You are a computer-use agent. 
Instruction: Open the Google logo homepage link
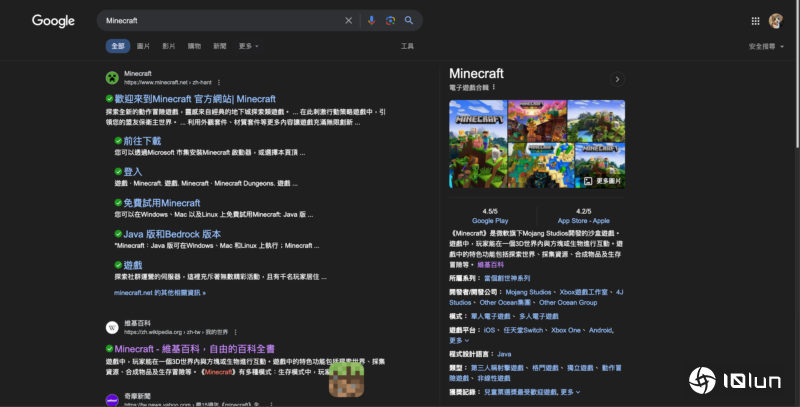click(x=53, y=21)
